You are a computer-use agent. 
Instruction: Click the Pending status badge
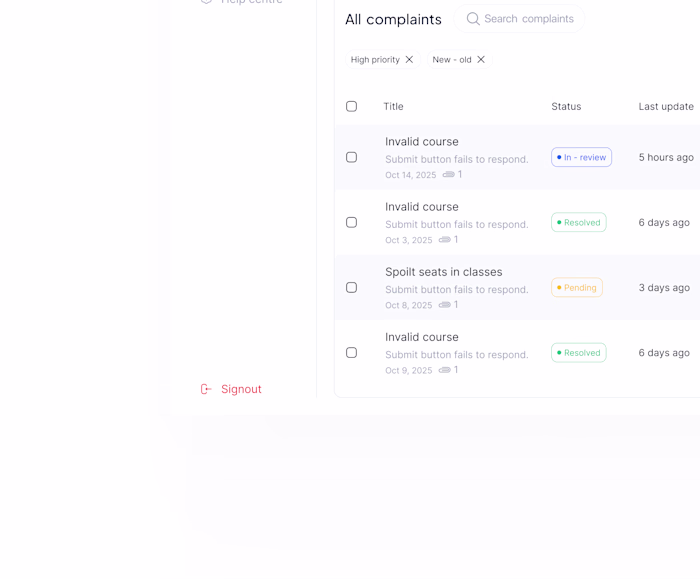[x=577, y=287]
